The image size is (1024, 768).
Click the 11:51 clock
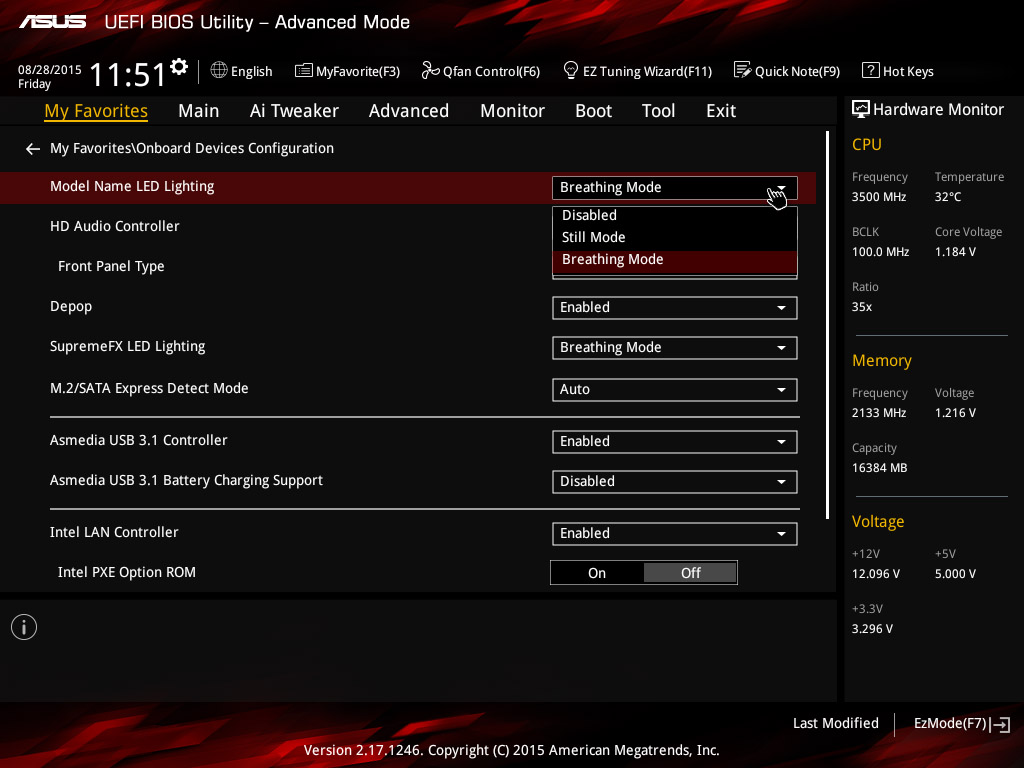point(128,74)
